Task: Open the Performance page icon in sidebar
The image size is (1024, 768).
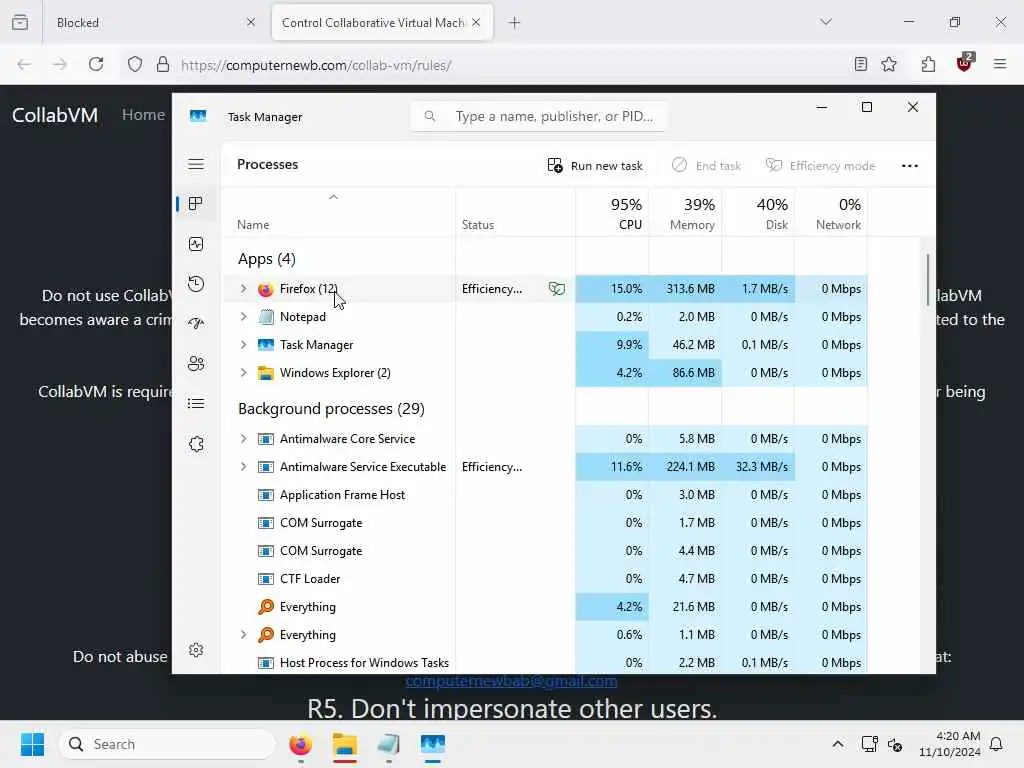Action: pyautogui.click(x=196, y=244)
